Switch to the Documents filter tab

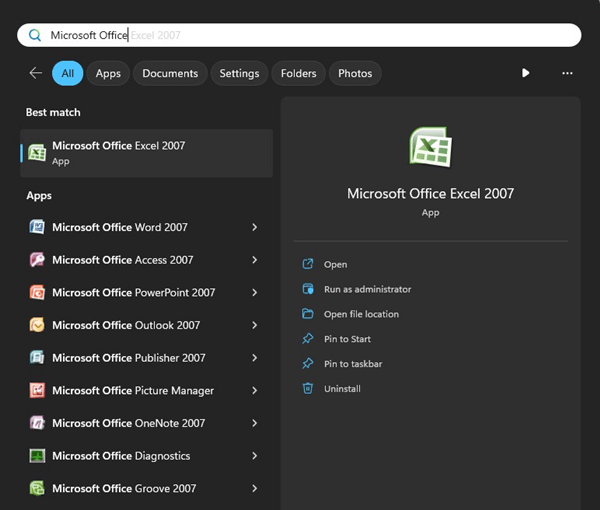point(170,73)
